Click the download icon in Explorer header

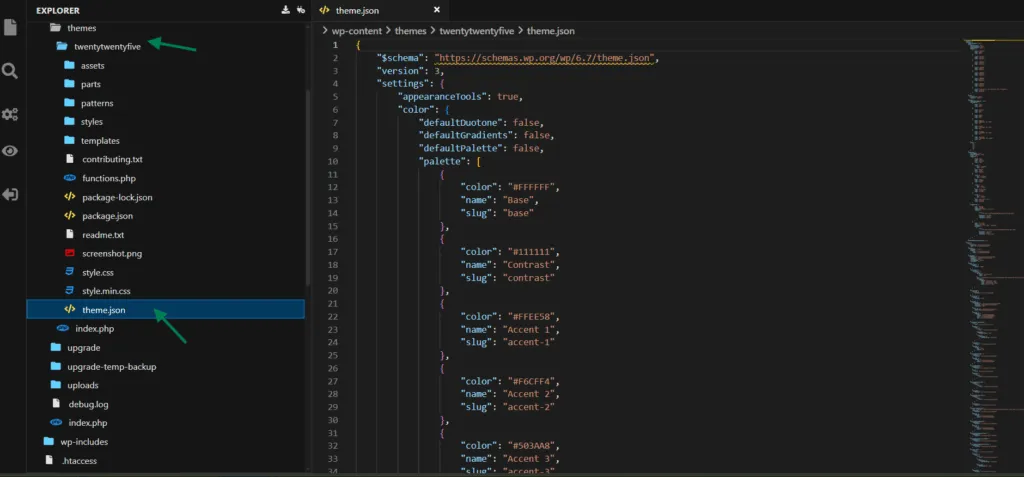coord(285,10)
